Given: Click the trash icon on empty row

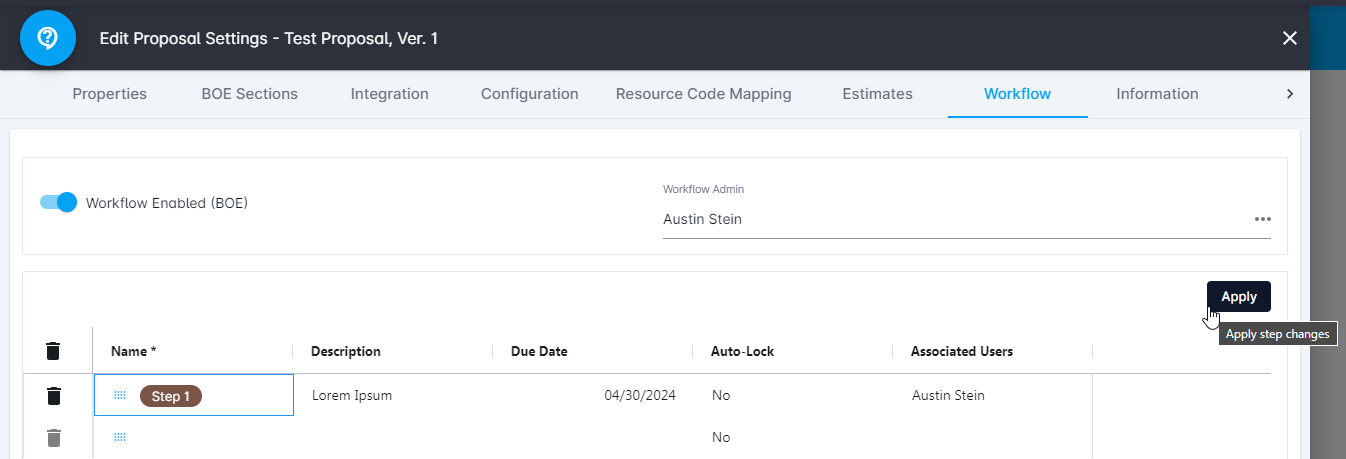Looking at the screenshot, I should tap(54, 437).
